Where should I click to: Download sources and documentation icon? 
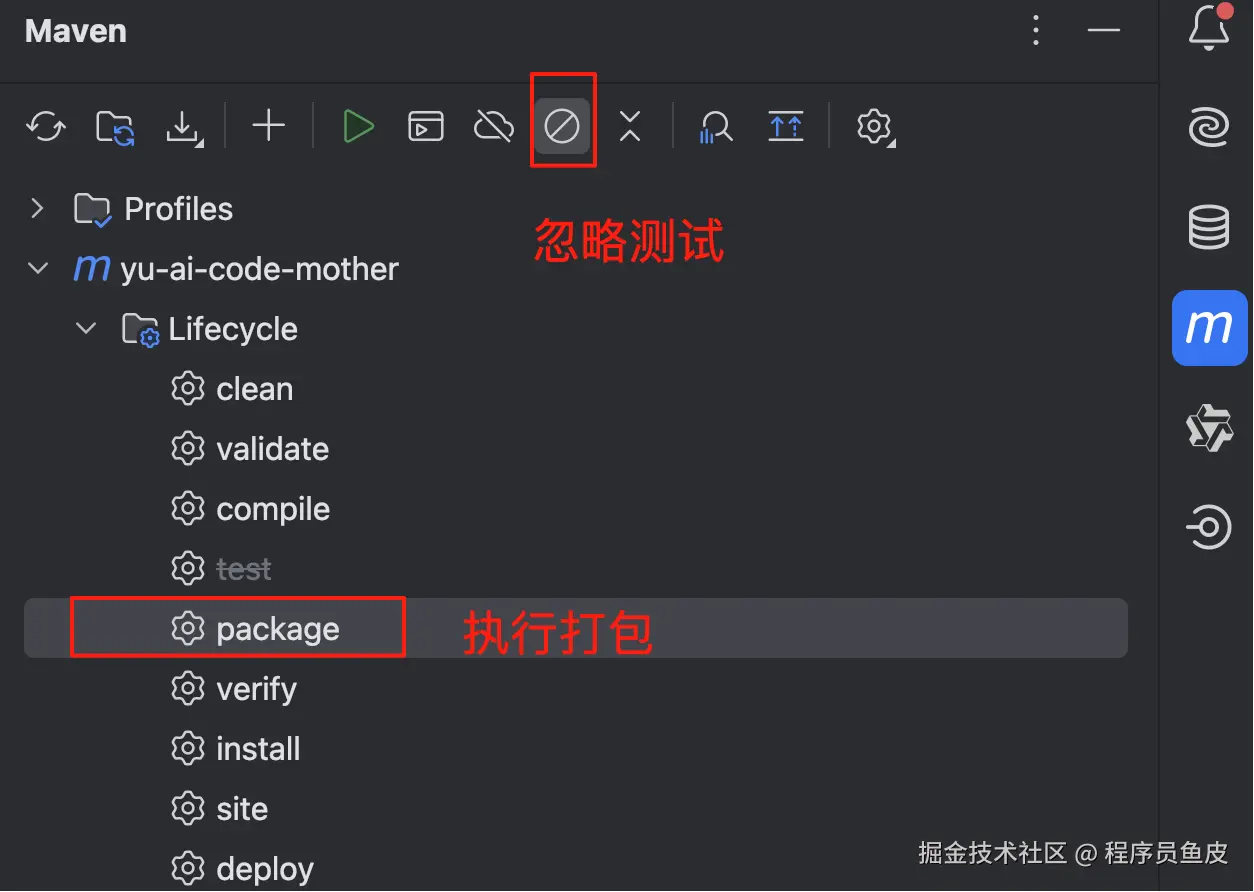pos(185,127)
